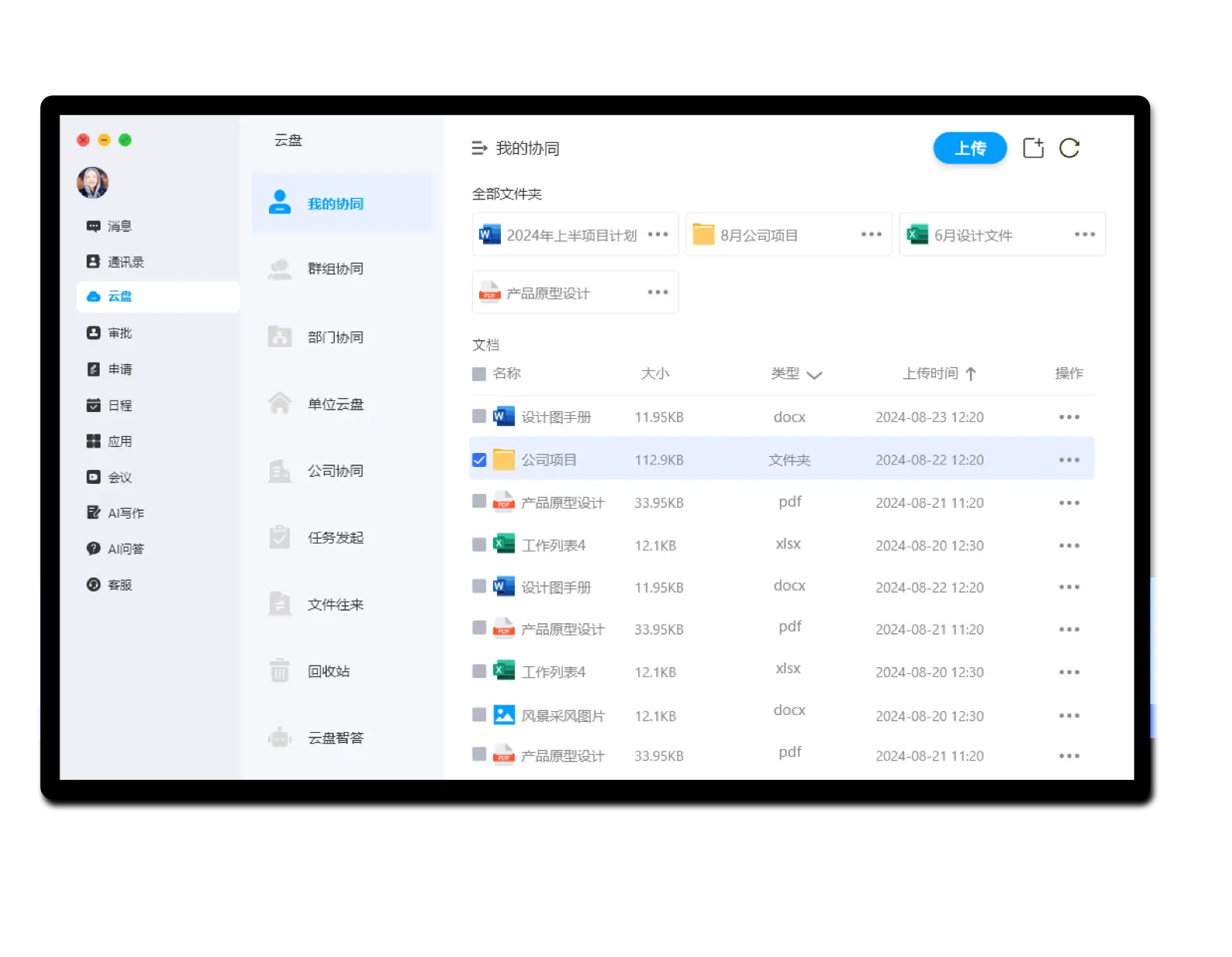Click PDF icon of first 产品原型设计 row
1232x957 pixels.
(504, 502)
